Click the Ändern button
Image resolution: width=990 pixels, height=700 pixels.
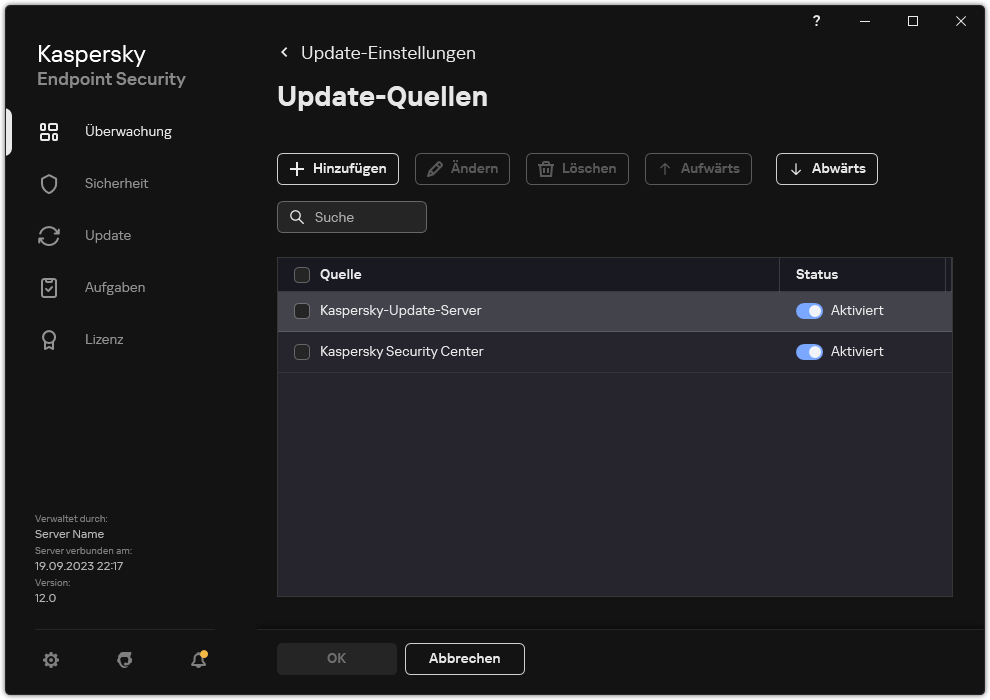click(x=462, y=169)
